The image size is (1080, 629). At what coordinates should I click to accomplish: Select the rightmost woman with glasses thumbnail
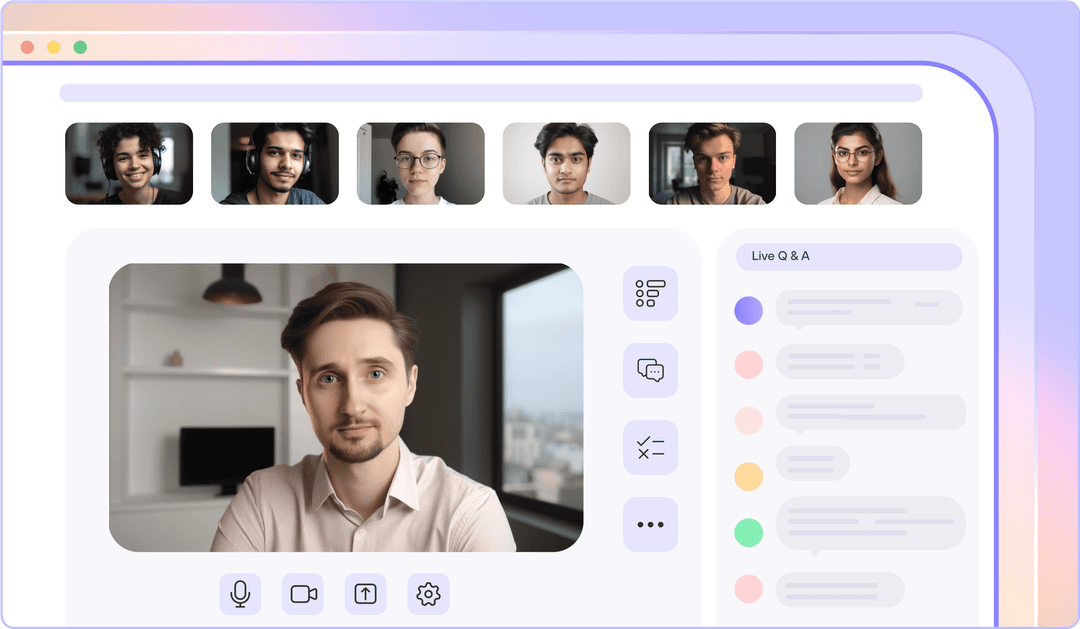[x=858, y=163]
